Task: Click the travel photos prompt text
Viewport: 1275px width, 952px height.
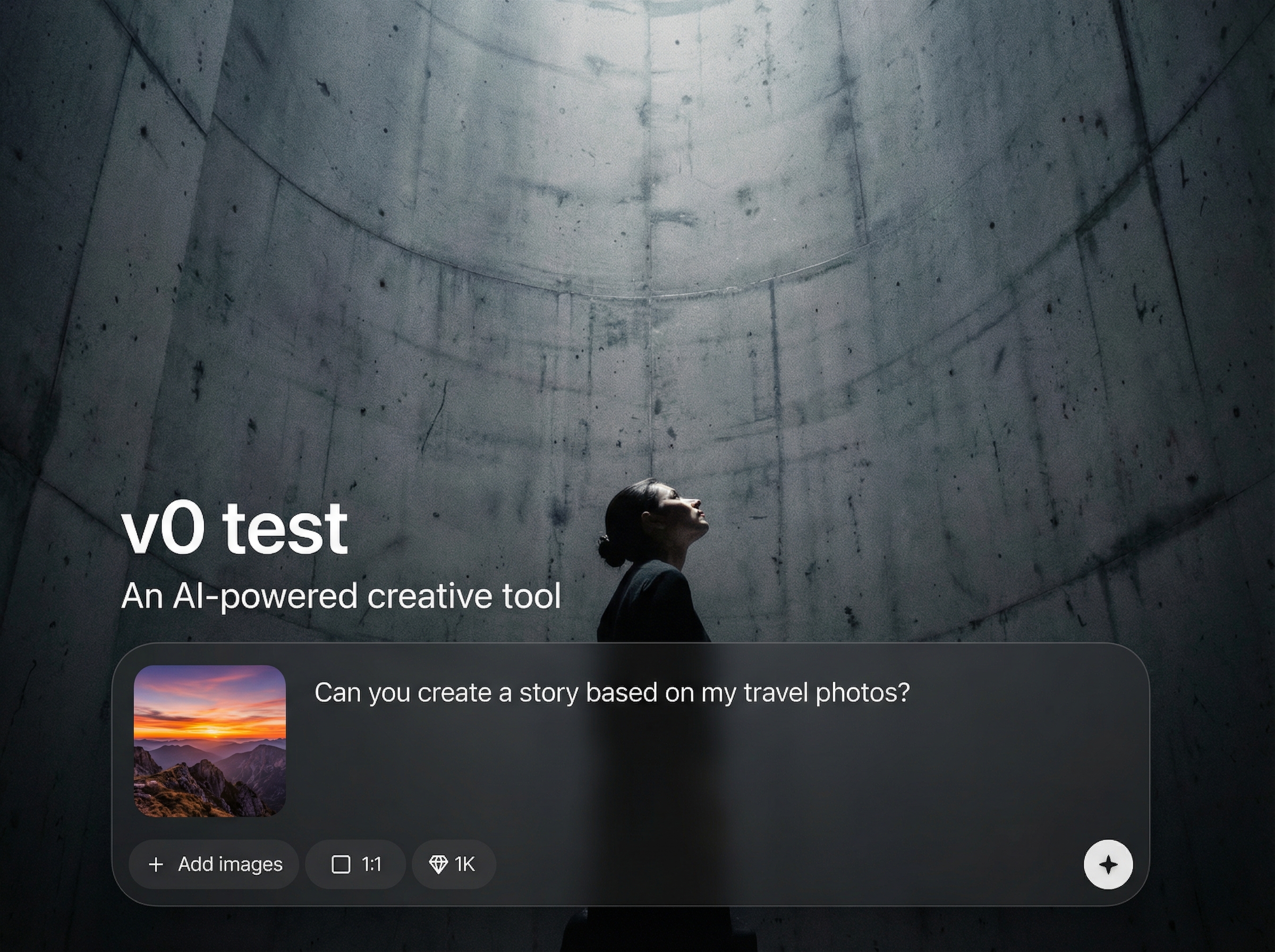Action: click(x=611, y=692)
